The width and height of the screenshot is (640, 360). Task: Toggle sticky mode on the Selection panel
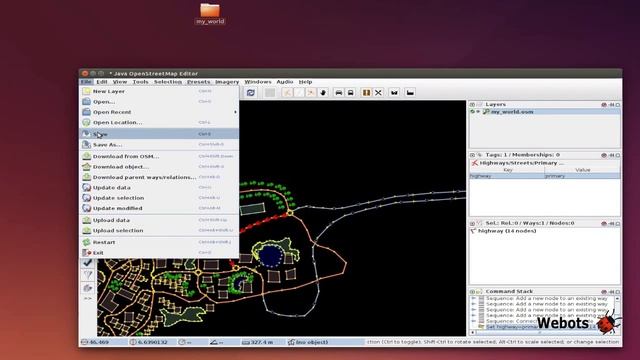click(x=611, y=223)
